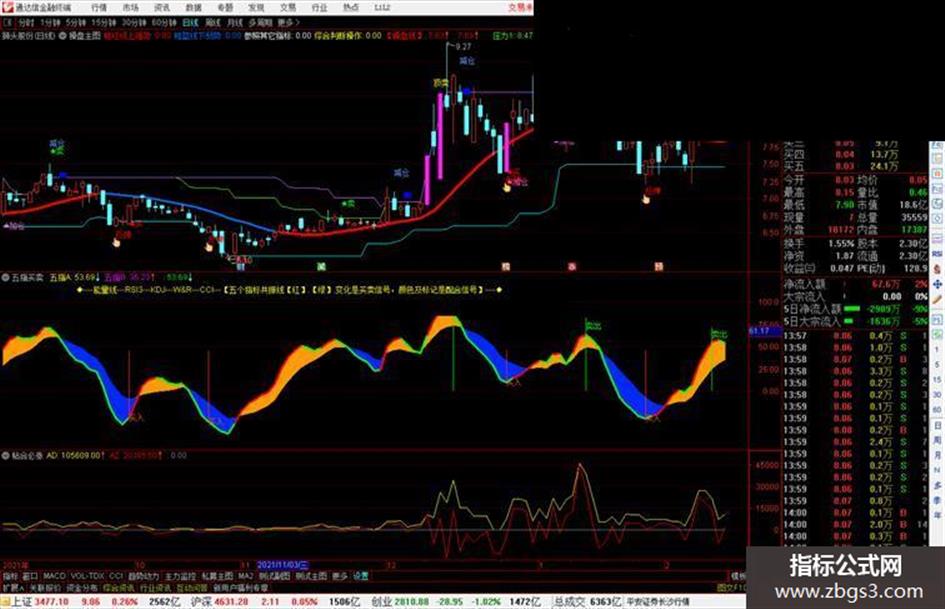Select the pencil drawing tool icon

click(x=937, y=300)
